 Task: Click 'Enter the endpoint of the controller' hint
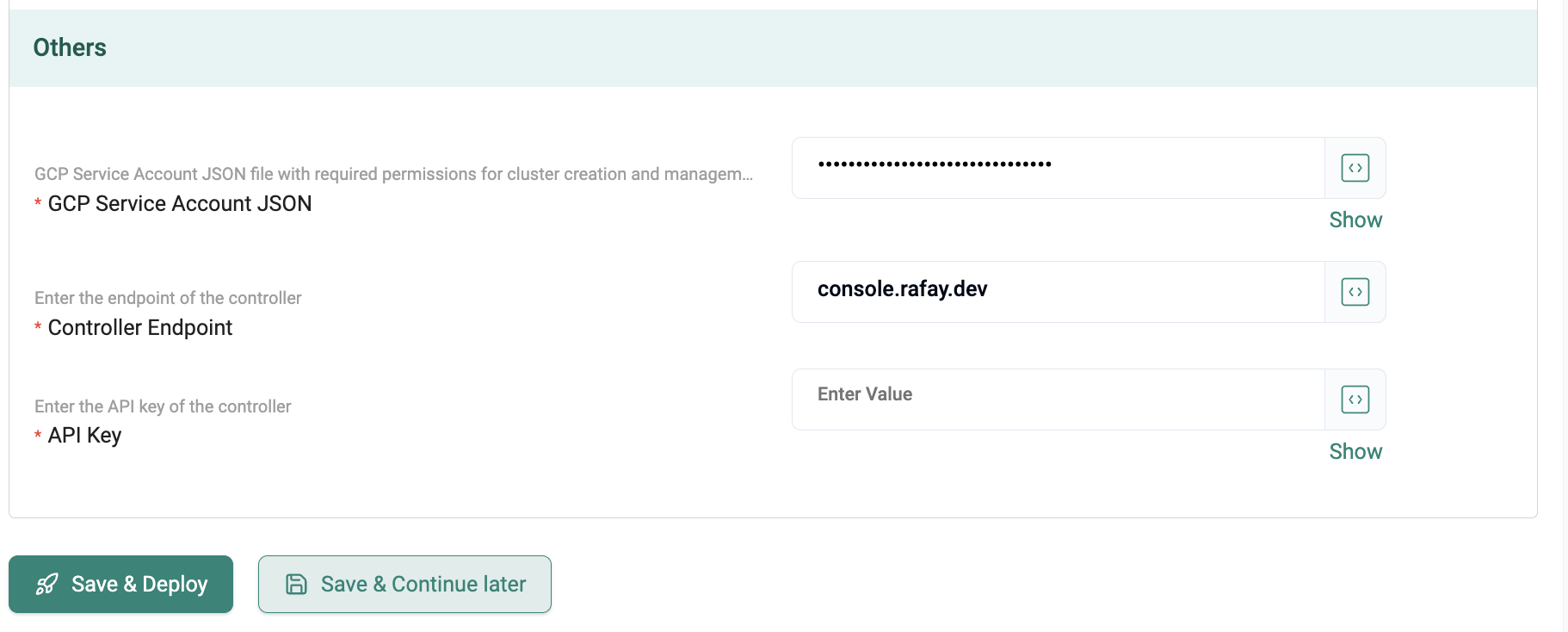(x=168, y=299)
